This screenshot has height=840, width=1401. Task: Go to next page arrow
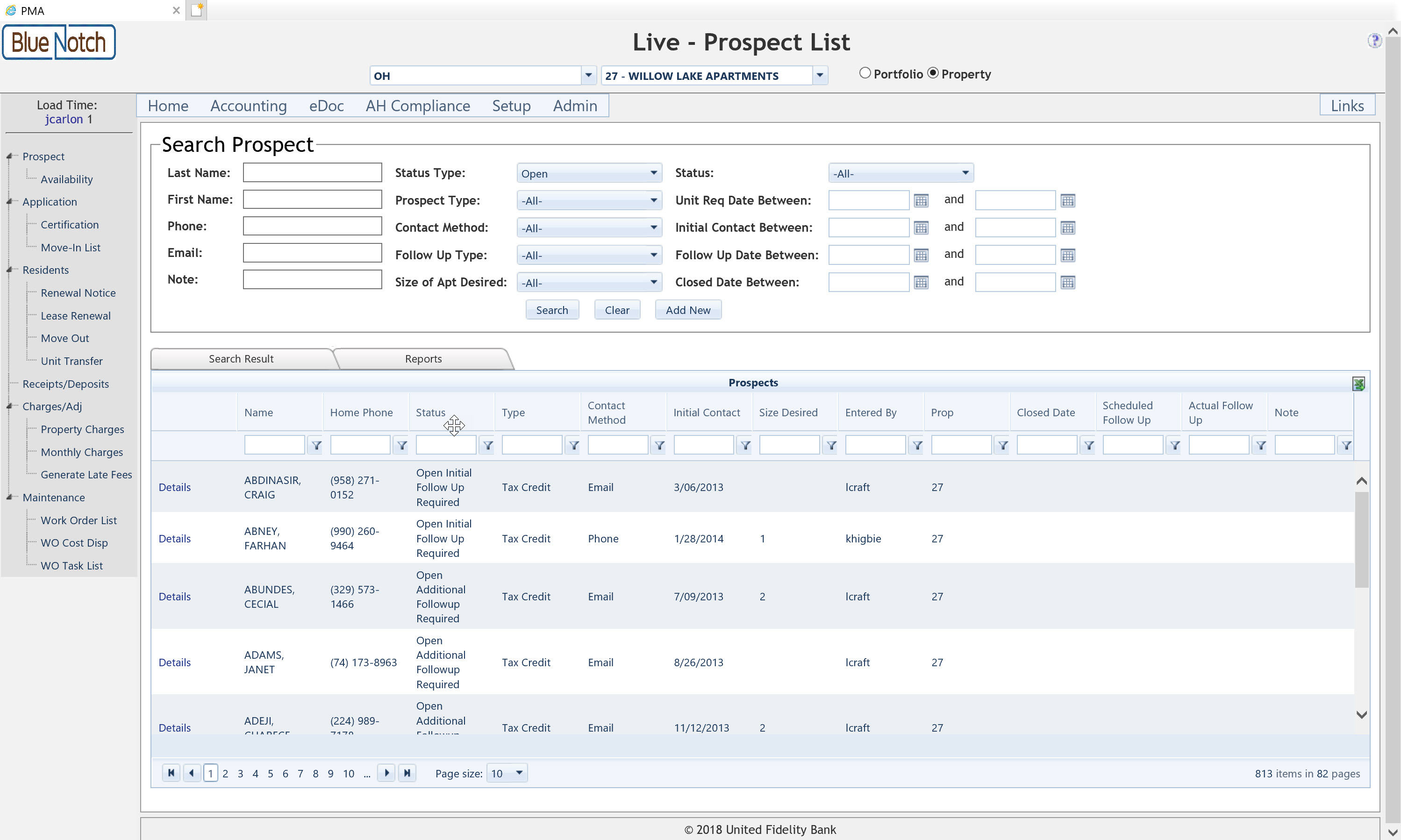tap(386, 773)
